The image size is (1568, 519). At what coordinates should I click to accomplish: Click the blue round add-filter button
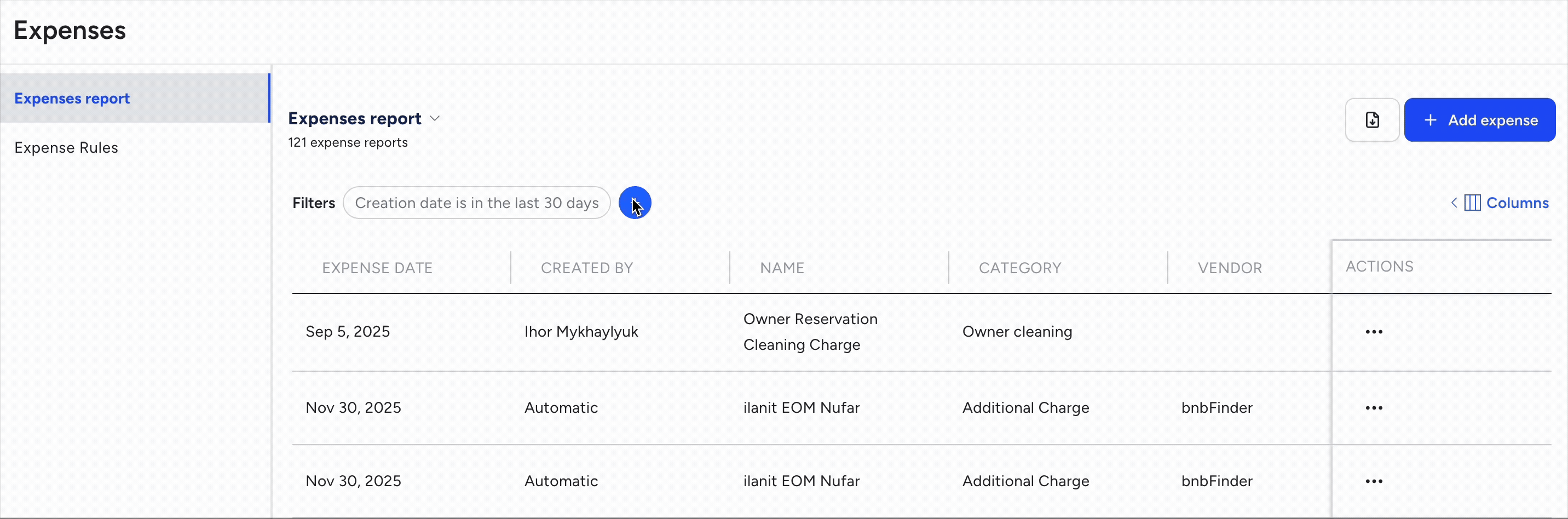tap(635, 203)
